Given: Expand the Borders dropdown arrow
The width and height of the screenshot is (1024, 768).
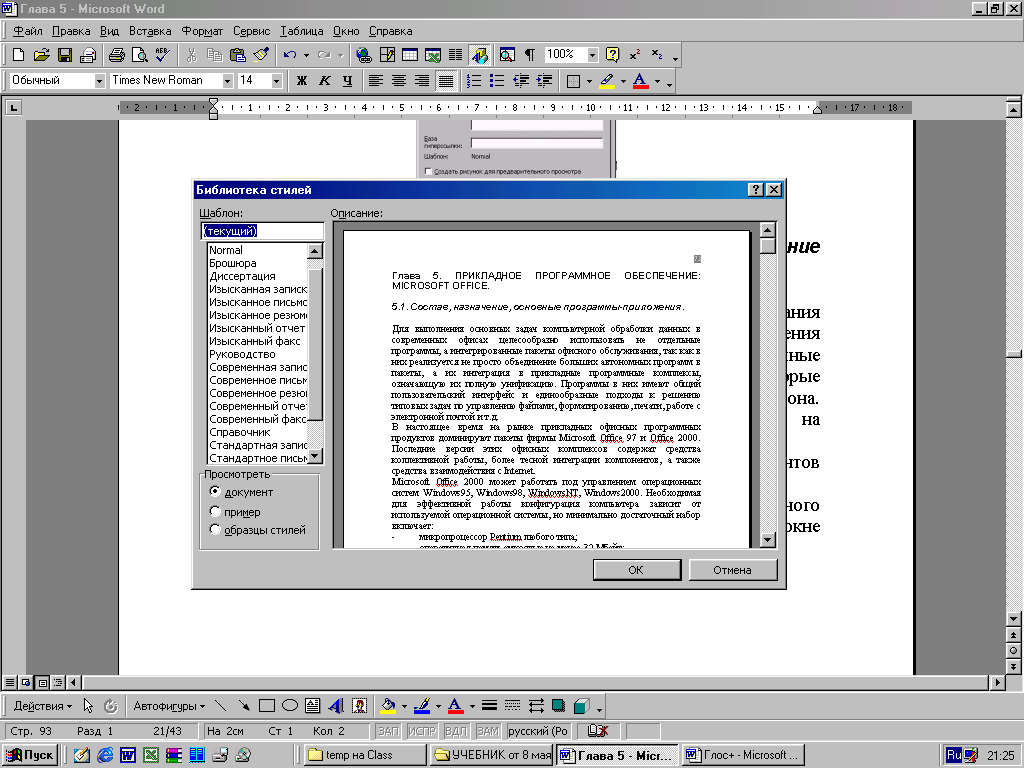Looking at the screenshot, I should point(589,81).
